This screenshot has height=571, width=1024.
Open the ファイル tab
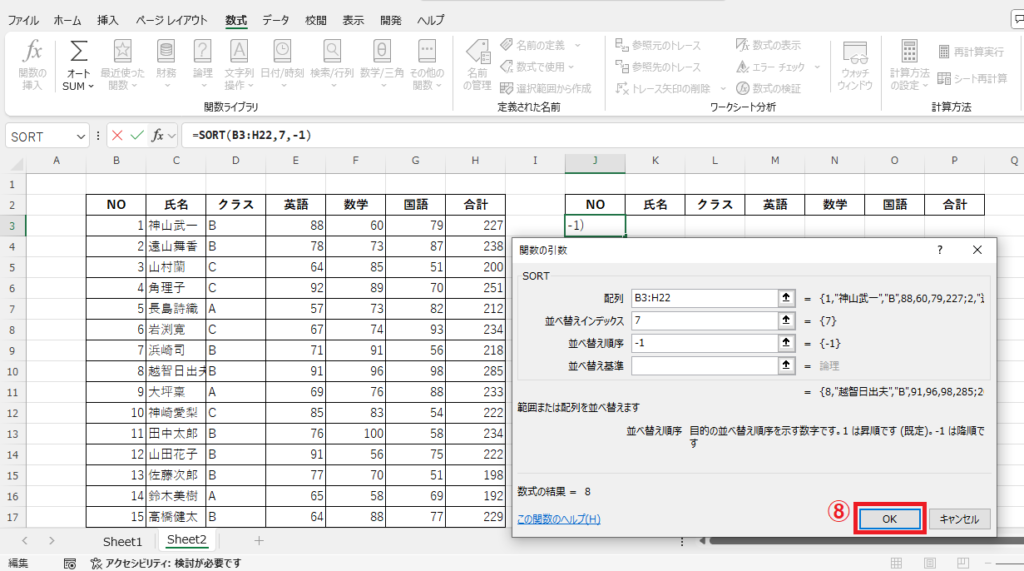pos(23,20)
